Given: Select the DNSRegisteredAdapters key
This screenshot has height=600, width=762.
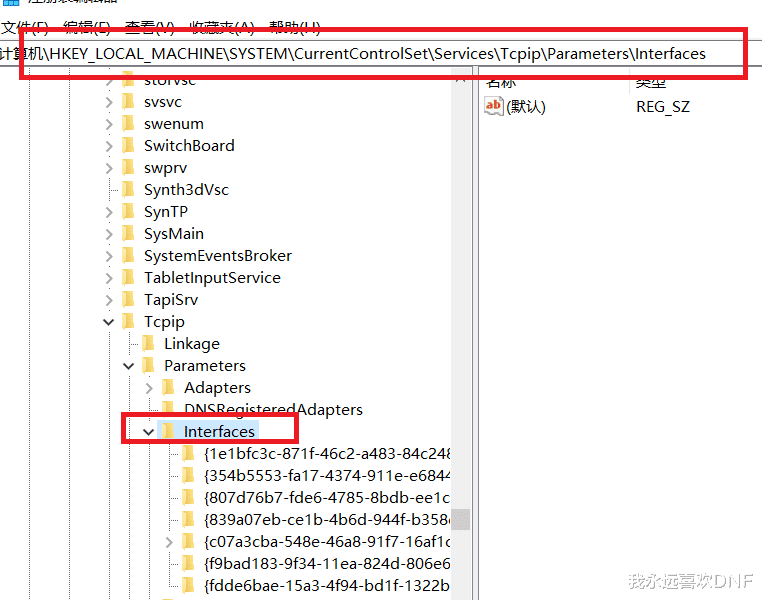Looking at the screenshot, I should point(273,410).
